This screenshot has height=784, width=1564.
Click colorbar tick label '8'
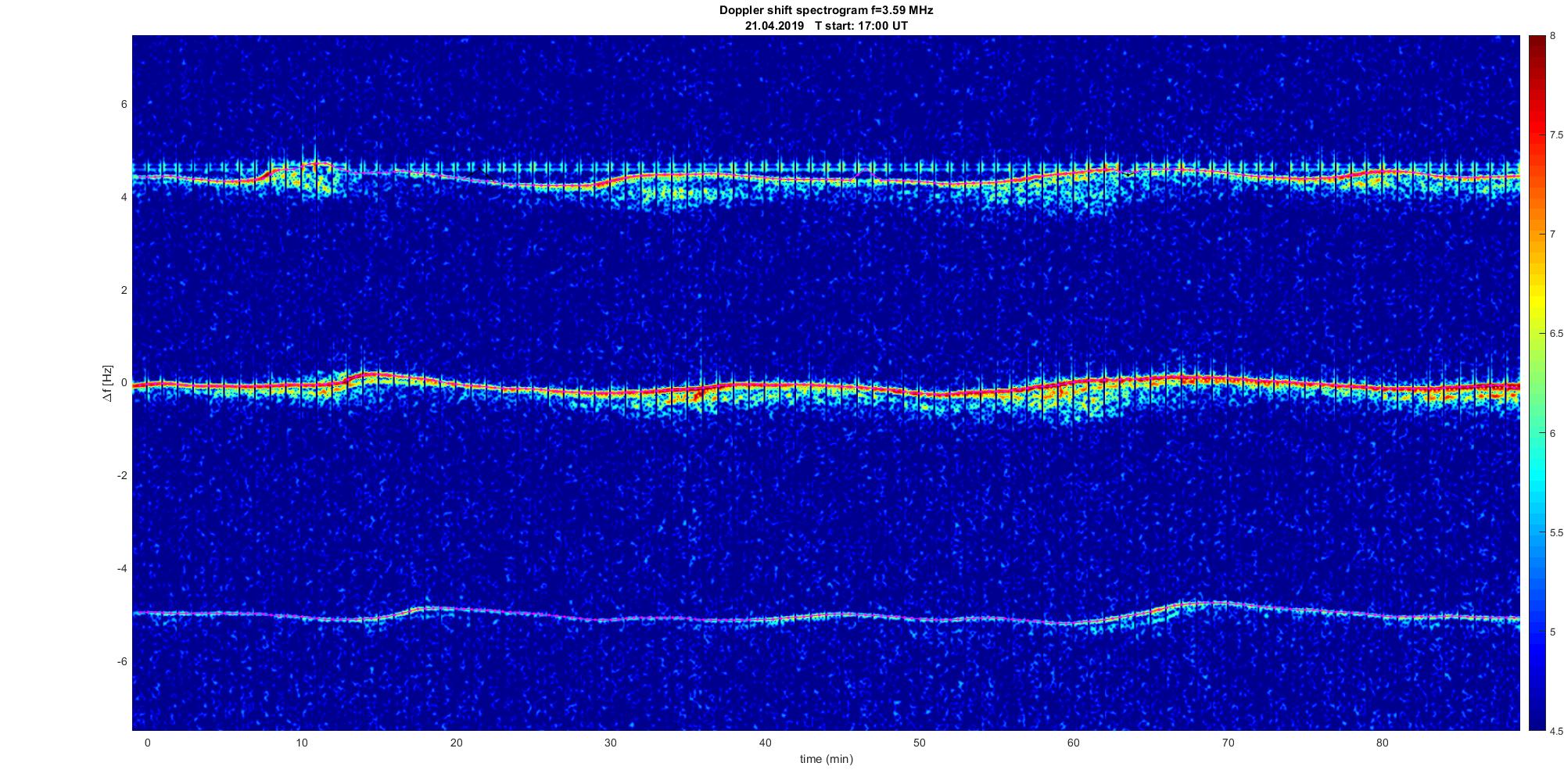[1552, 36]
